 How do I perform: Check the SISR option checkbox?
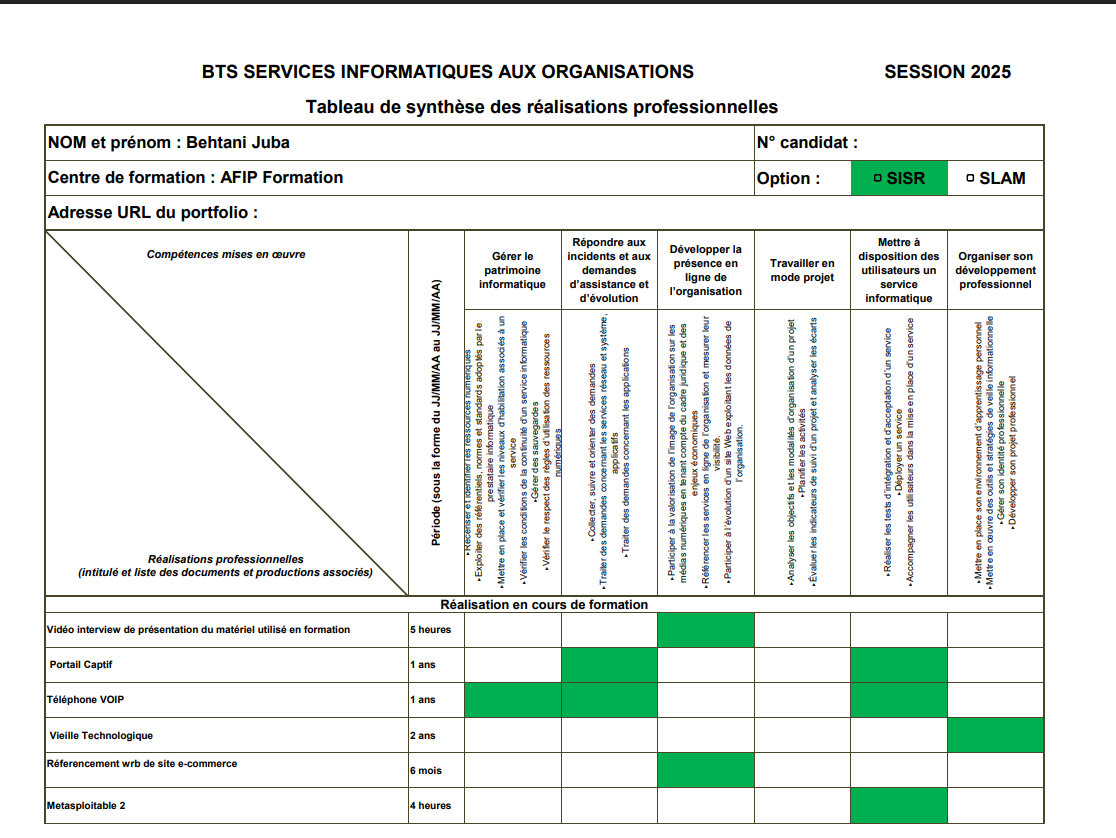877,178
